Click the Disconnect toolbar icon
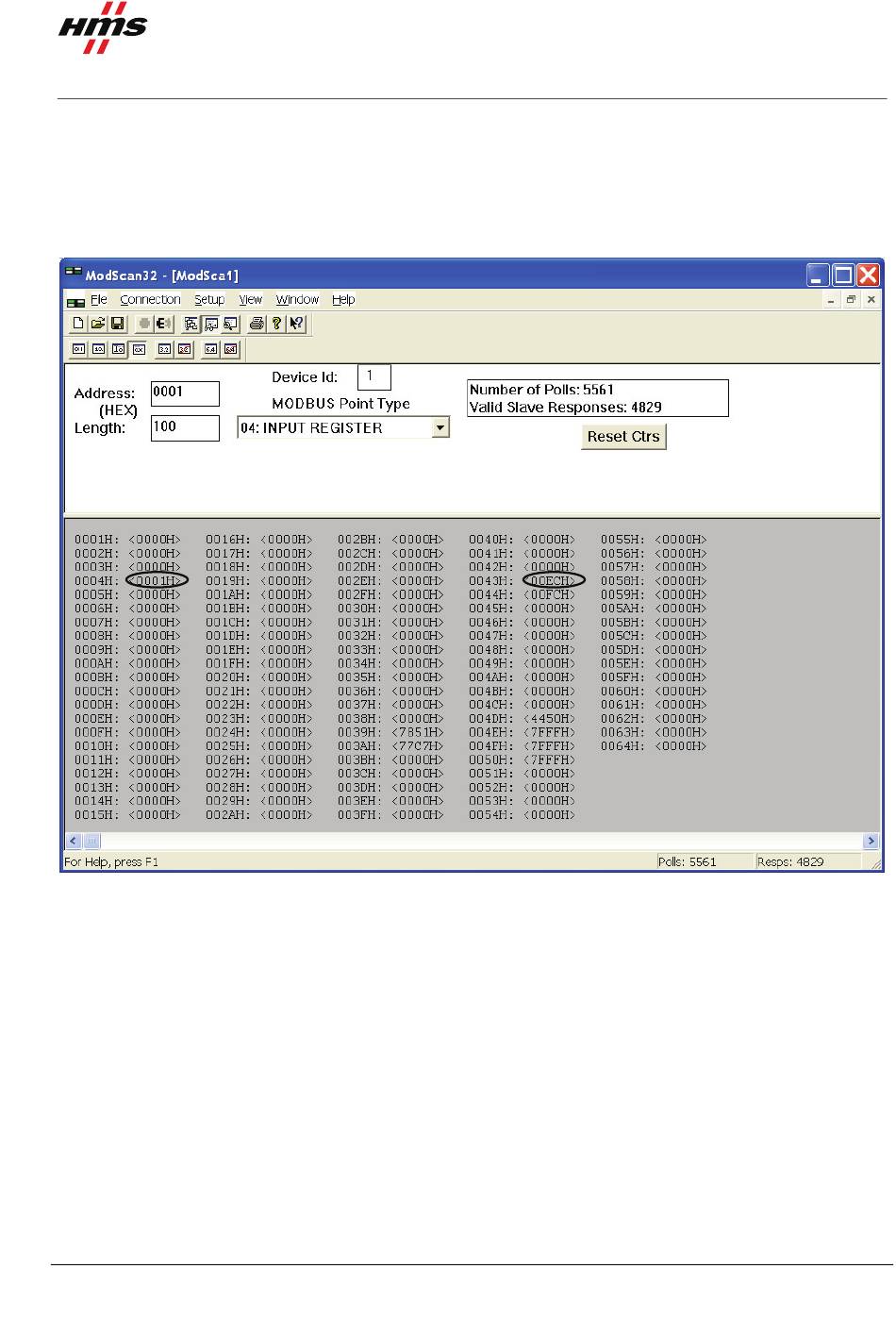 click(x=163, y=324)
